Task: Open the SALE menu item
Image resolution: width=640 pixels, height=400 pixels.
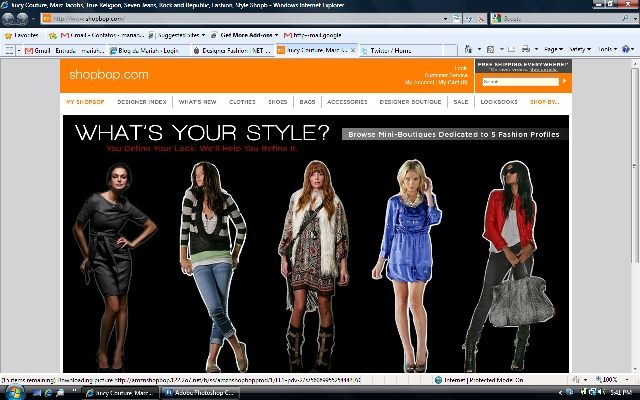Action: pos(461,102)
